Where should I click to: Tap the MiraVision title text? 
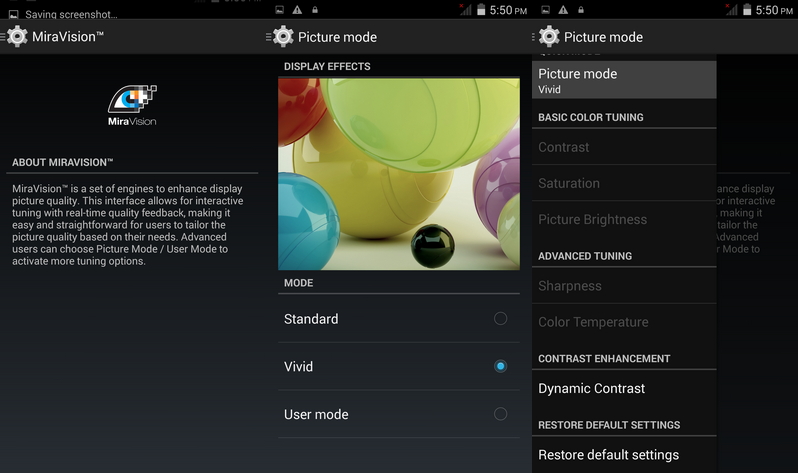68,37
